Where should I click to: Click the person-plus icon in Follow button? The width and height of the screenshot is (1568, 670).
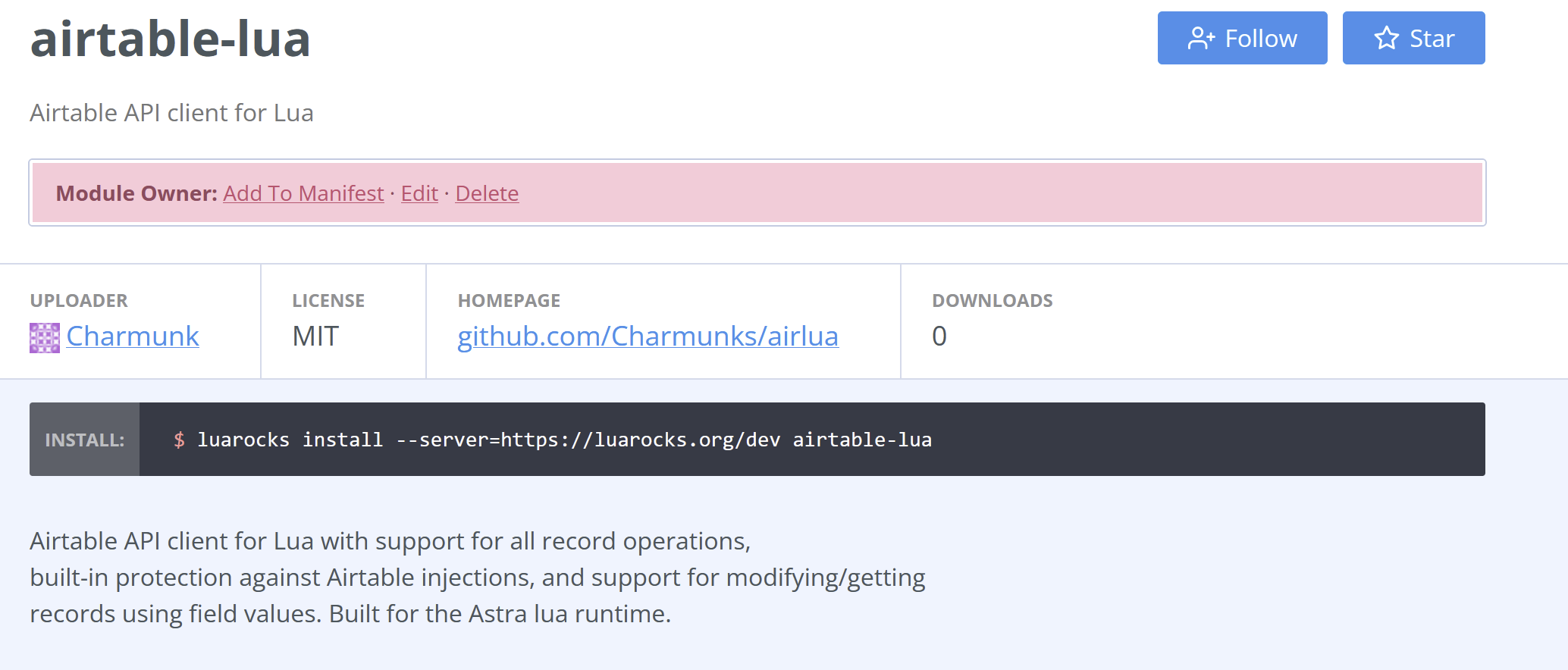coord(1201,39)
